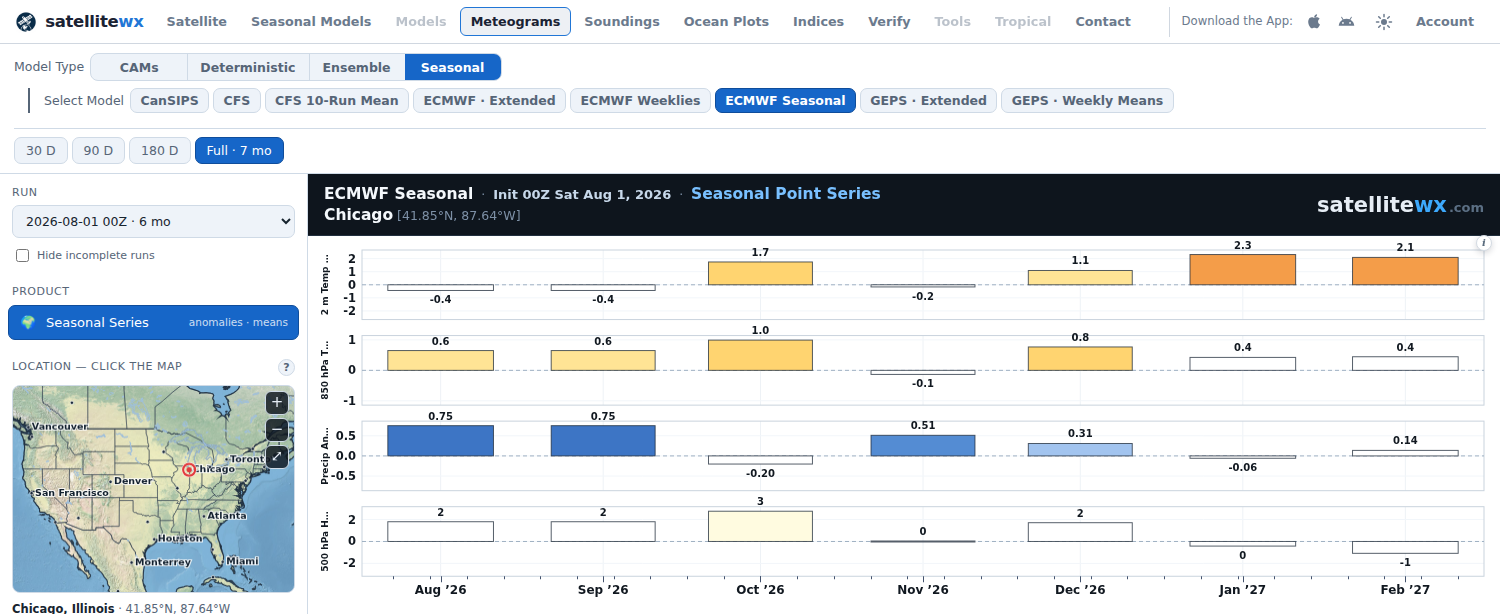
Task: Select Deterministic model type
Action: pos(248,67)
